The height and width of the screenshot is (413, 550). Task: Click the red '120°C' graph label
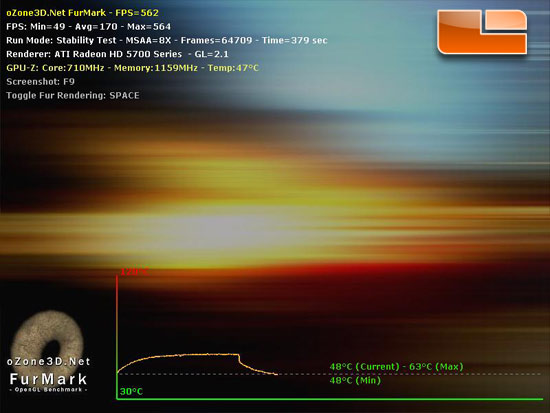135,272
